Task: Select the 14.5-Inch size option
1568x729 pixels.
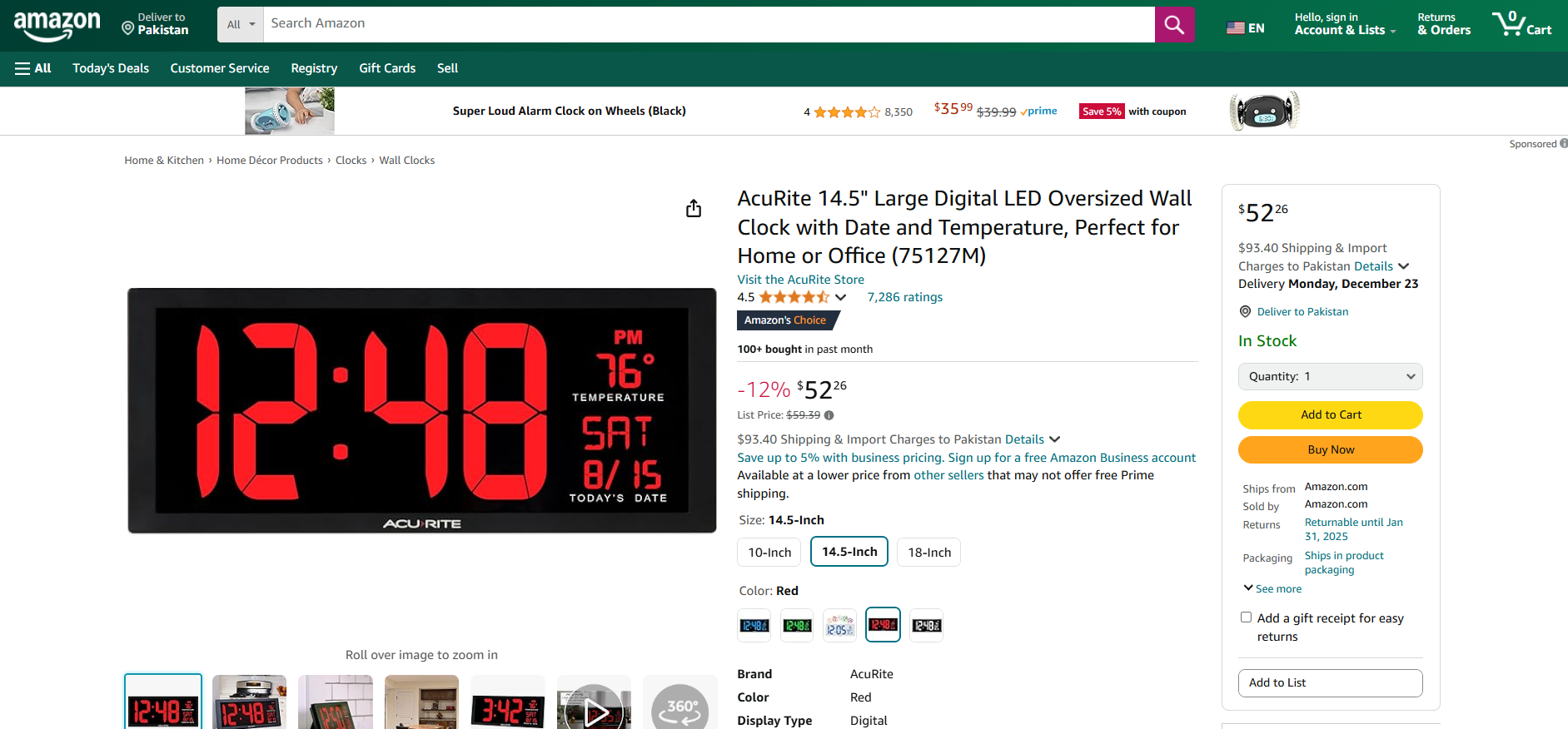Action: coord(849,552)
